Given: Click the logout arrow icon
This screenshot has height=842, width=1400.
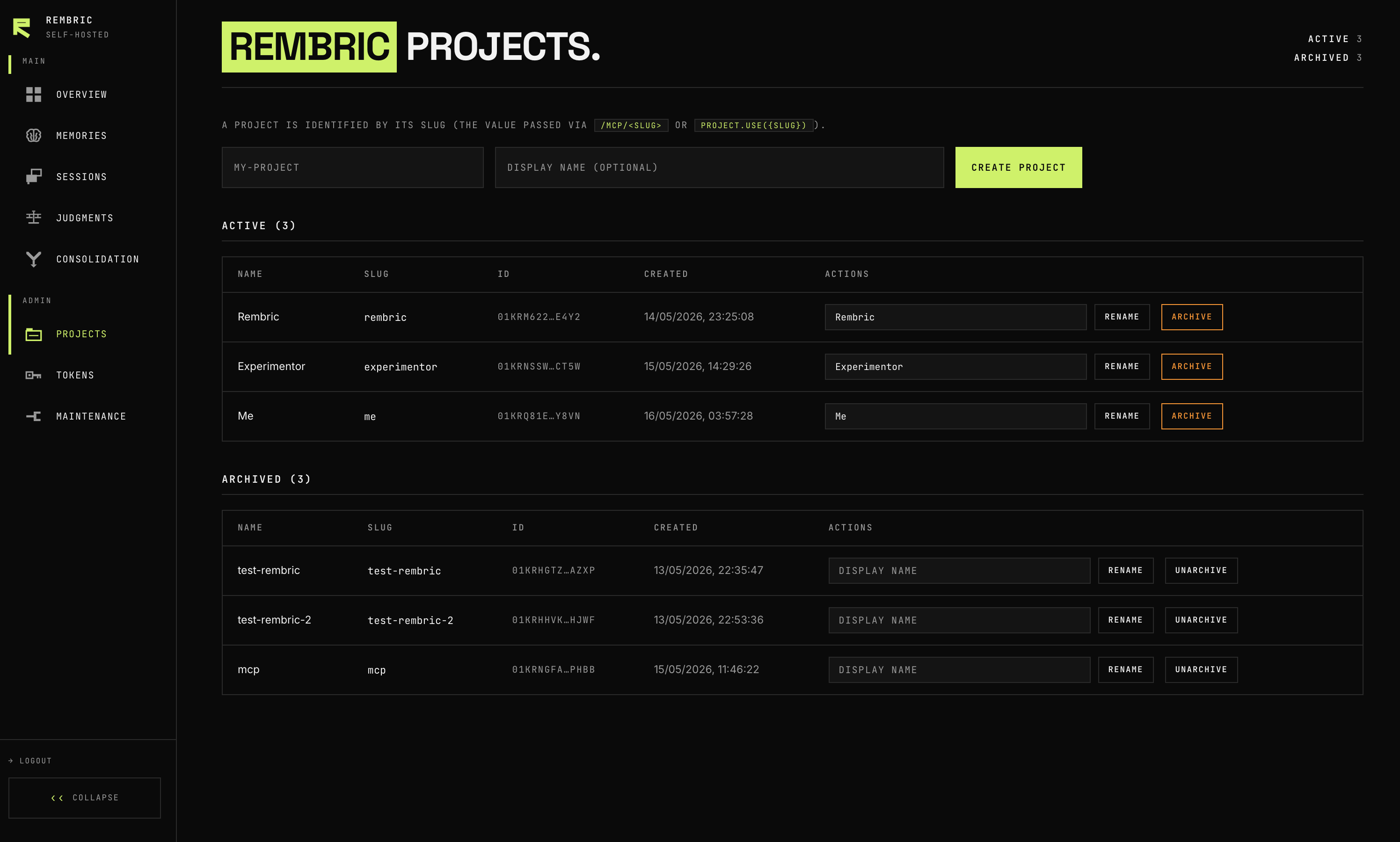Looking at the screenshot, I should pyautogui.click(x=11, y=761).
